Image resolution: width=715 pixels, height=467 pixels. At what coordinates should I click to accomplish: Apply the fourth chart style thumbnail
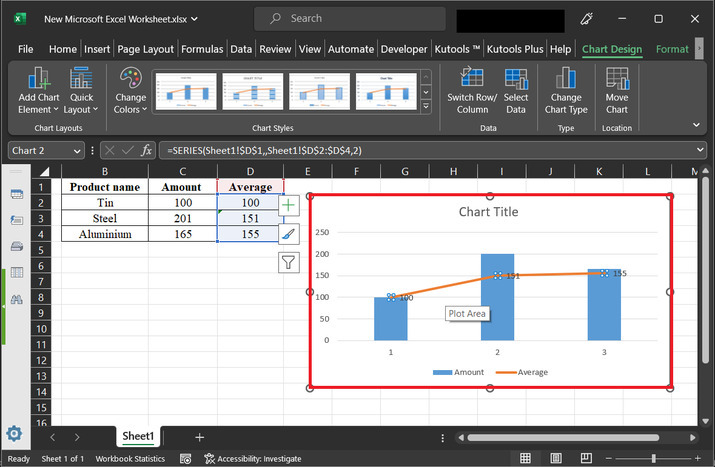pyautogui.click(x=386, y=91)
